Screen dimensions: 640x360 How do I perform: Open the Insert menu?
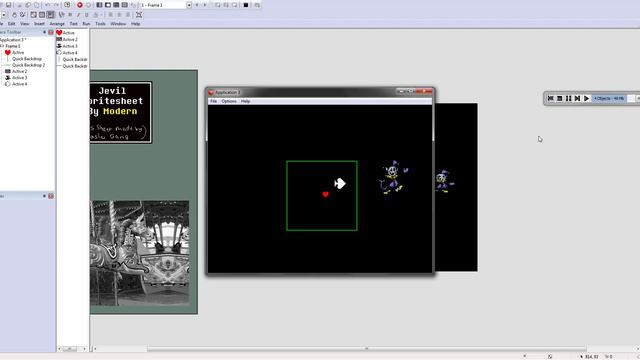pos(39,24)
